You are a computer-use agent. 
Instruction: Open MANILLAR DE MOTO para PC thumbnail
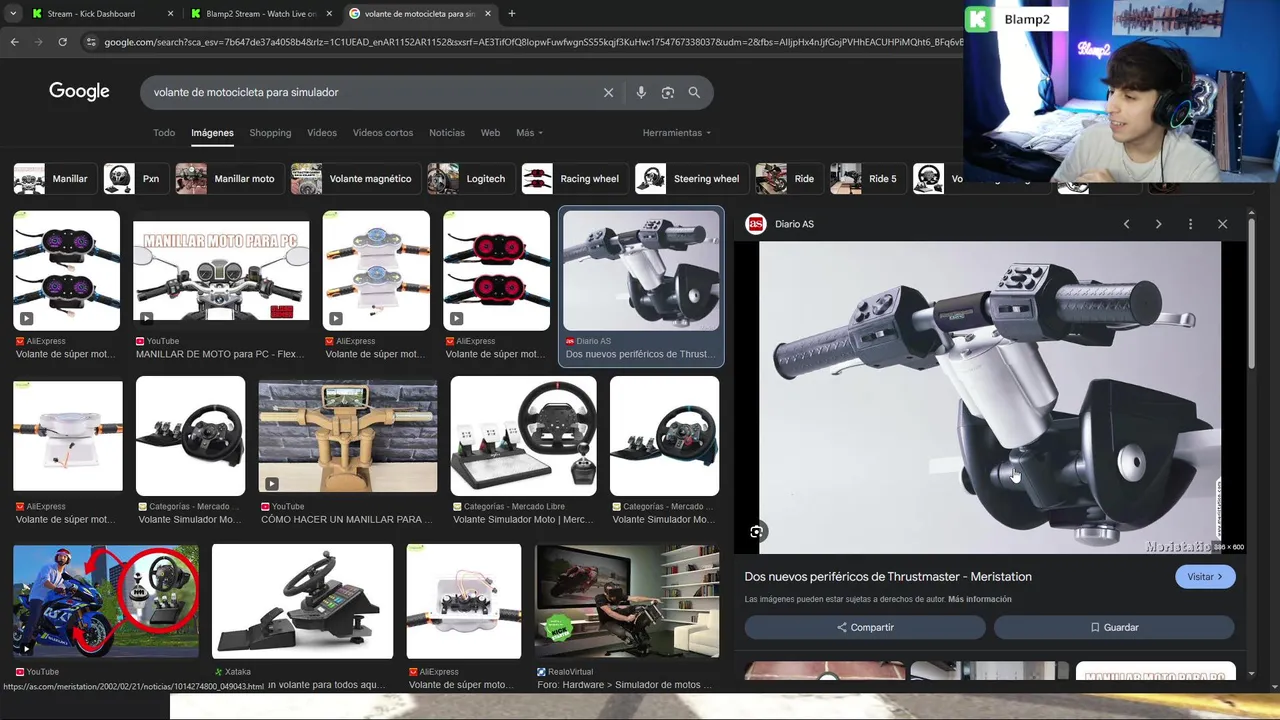(x=221, y=270)
